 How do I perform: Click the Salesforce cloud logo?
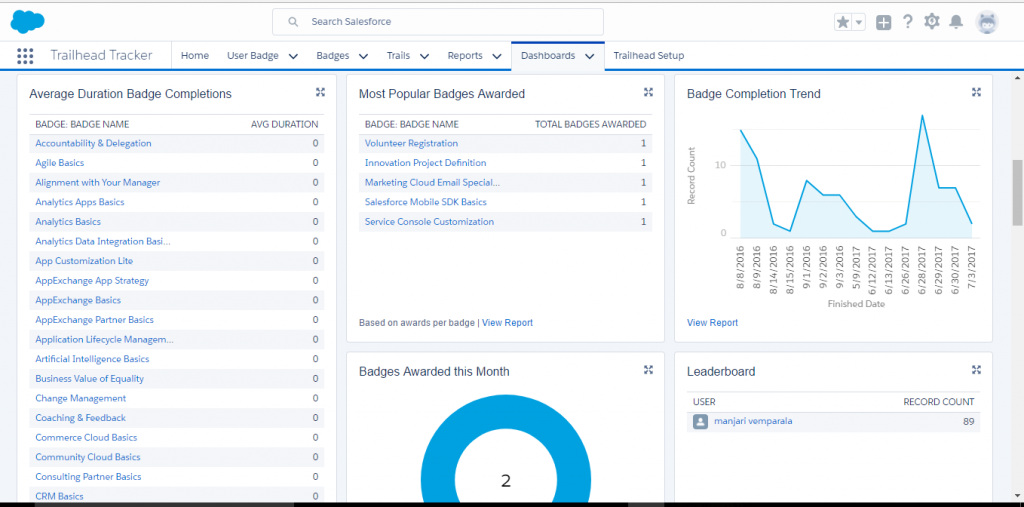pyautogui.click(x=27, y=22)
